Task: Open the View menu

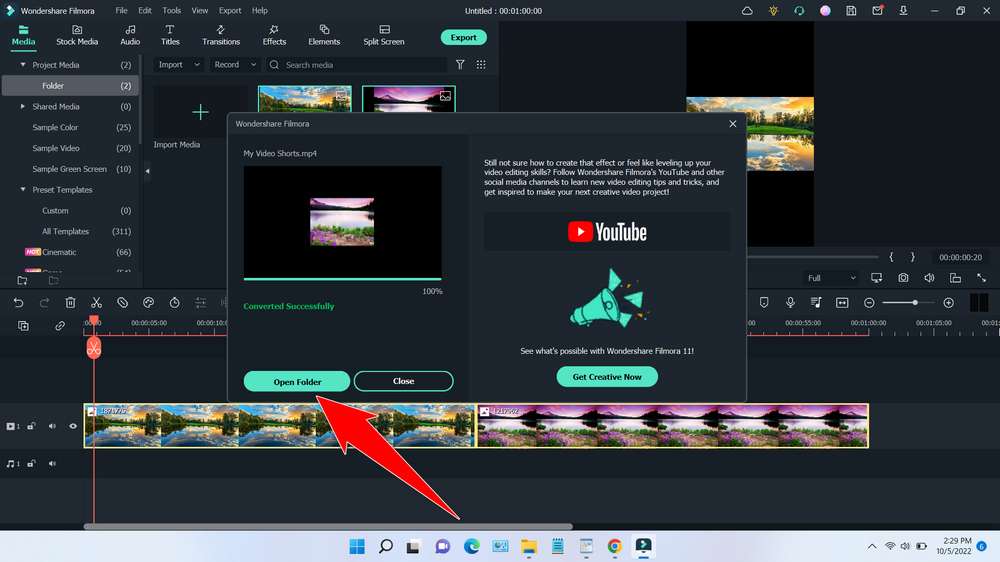Action: pos(200,11)
